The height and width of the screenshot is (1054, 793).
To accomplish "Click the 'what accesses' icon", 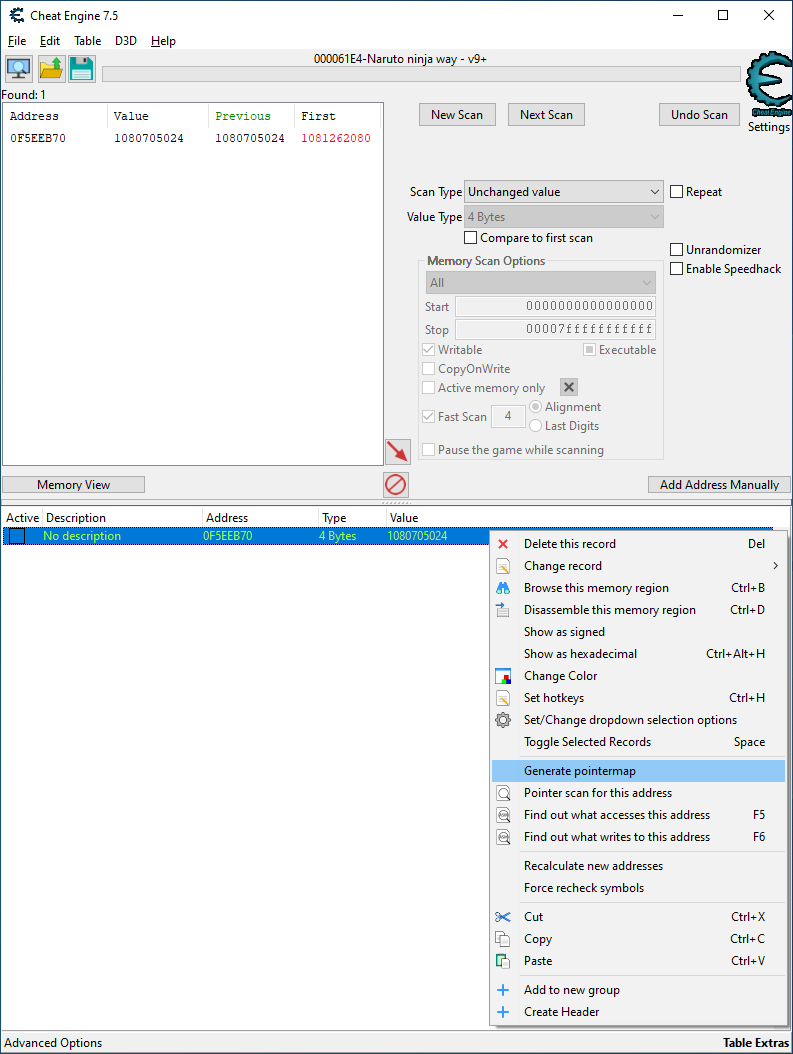I will point(503,815).
